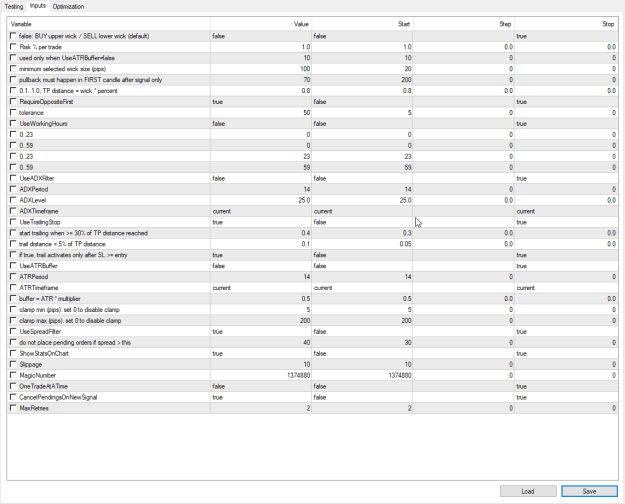Screen dimensions: 625x504
Task: Check the MagicNumber checkbox
Action: coord(14,375)
